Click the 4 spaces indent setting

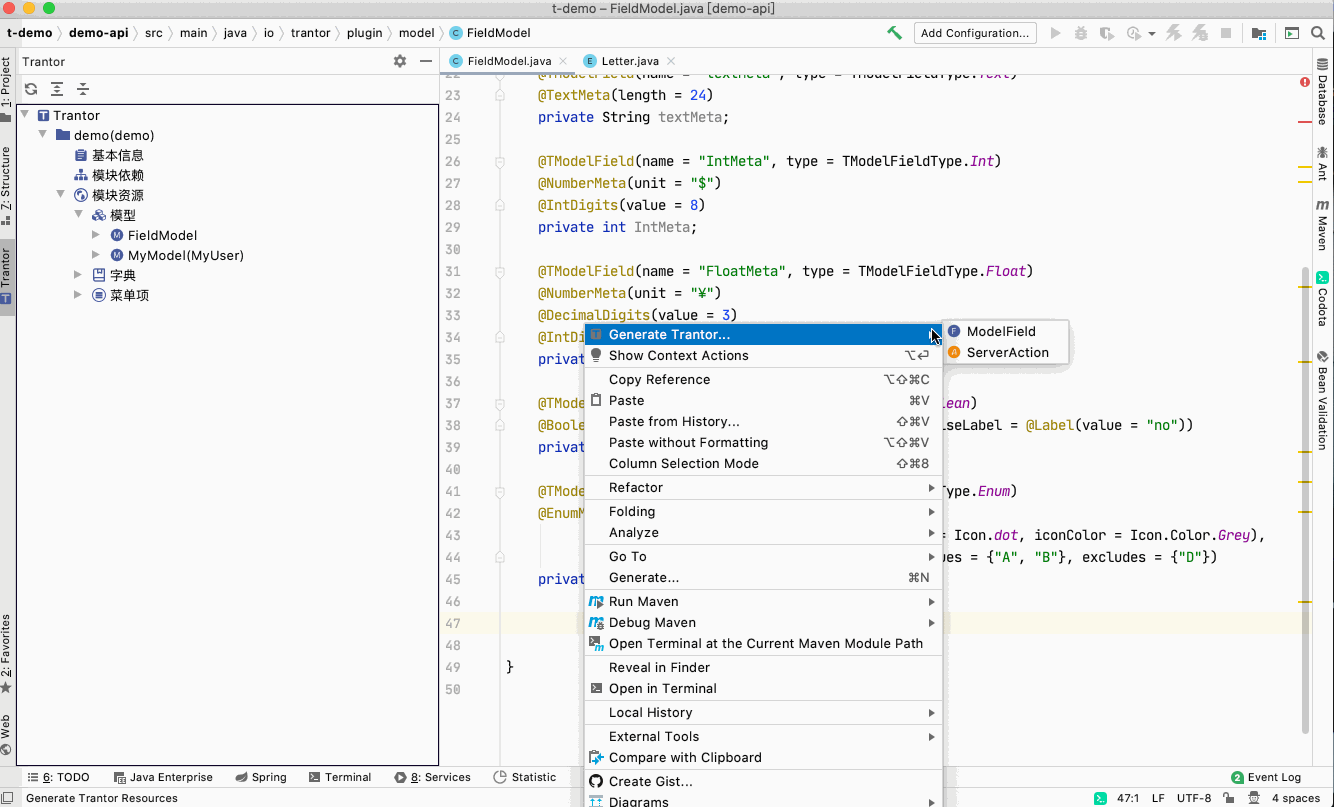[x=1296, y=798]
